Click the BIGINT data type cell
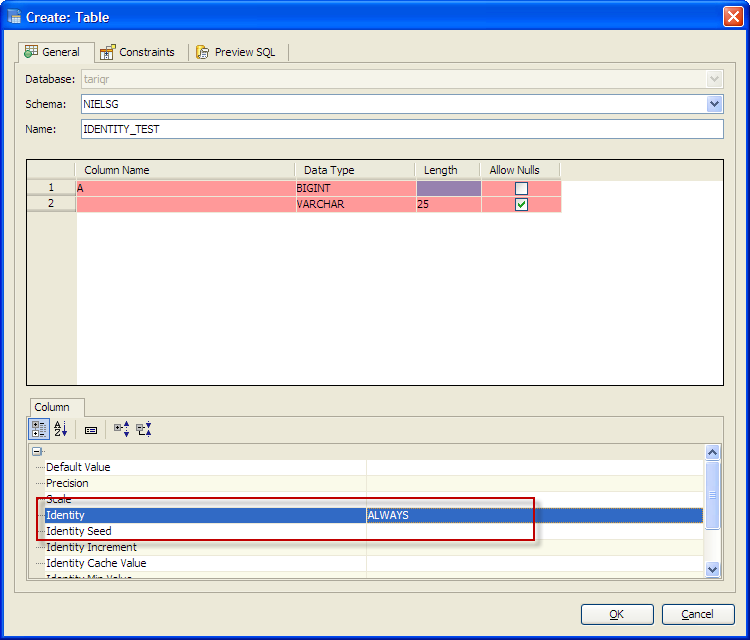This screenshot has height=640, width=750. [355, 188]
